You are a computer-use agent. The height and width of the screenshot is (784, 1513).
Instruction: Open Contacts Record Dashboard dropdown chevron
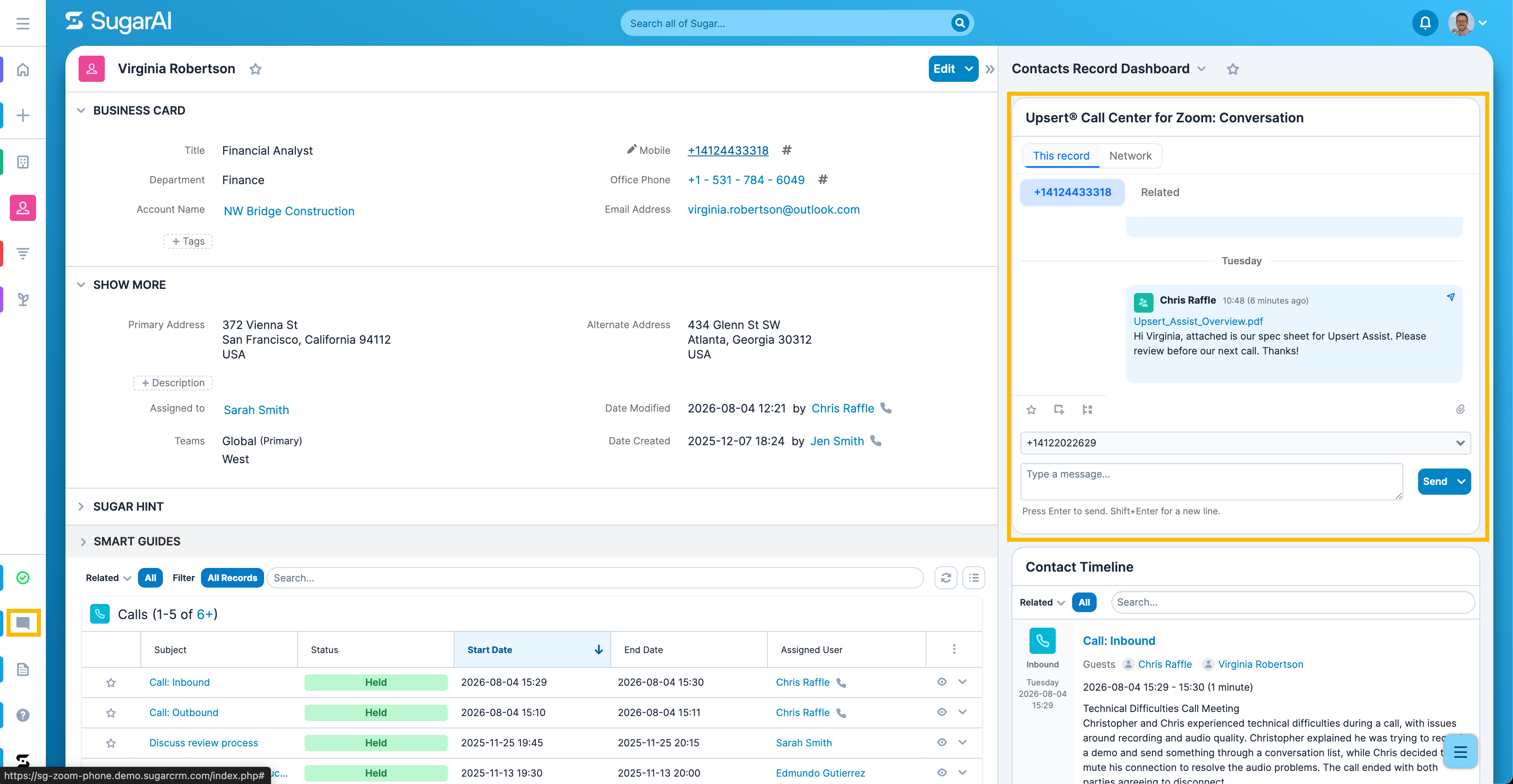click(1202, 69)
